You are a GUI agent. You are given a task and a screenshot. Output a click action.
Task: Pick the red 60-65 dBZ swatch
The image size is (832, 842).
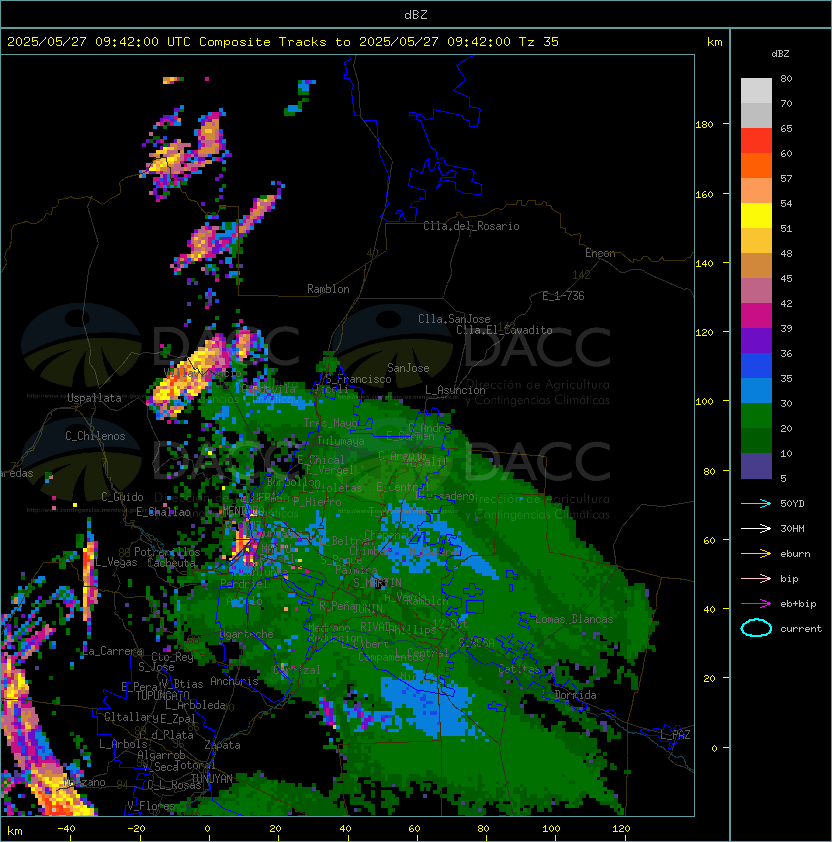pos(756,141)
